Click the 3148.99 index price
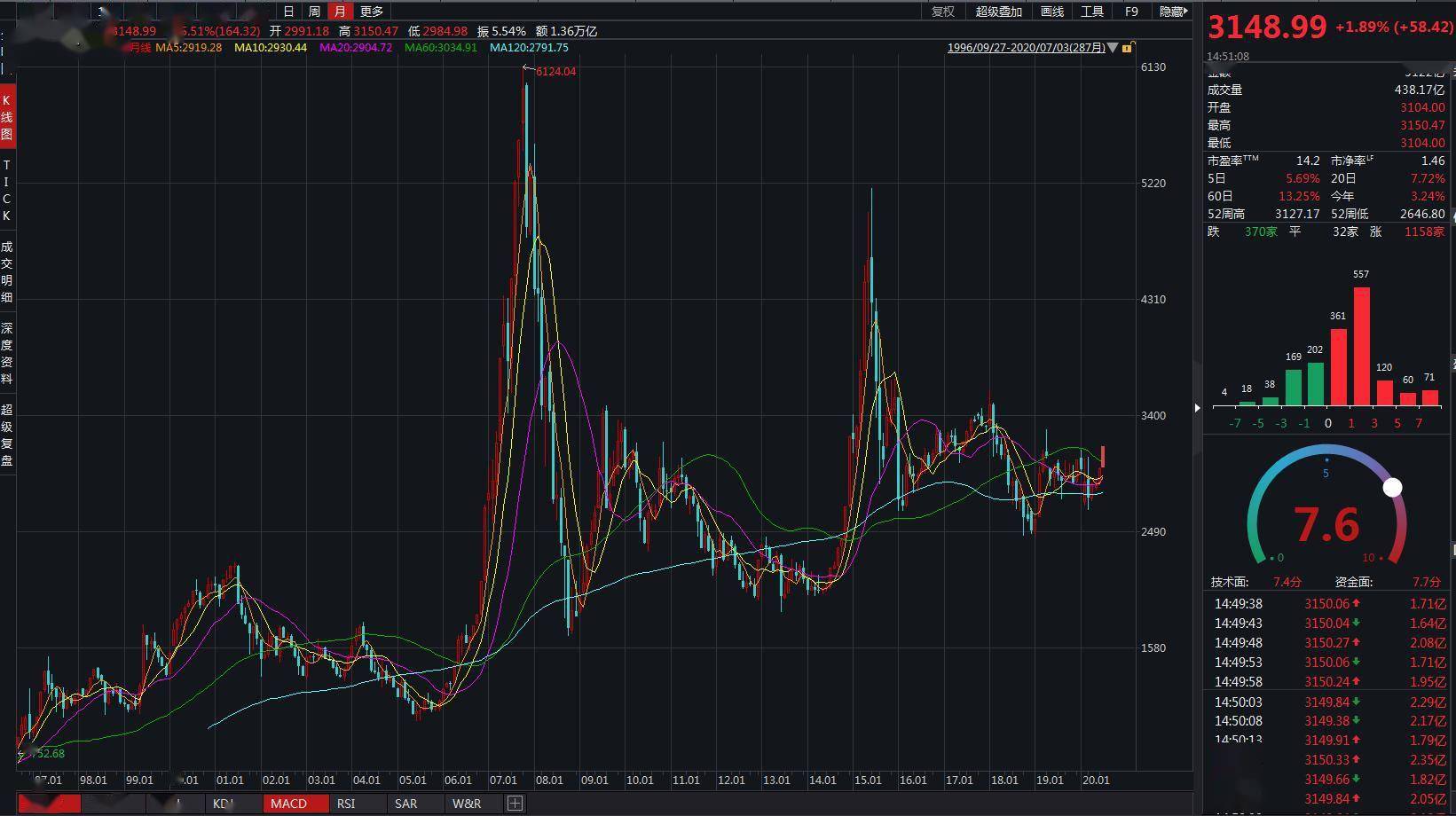 pos(1267,27)
